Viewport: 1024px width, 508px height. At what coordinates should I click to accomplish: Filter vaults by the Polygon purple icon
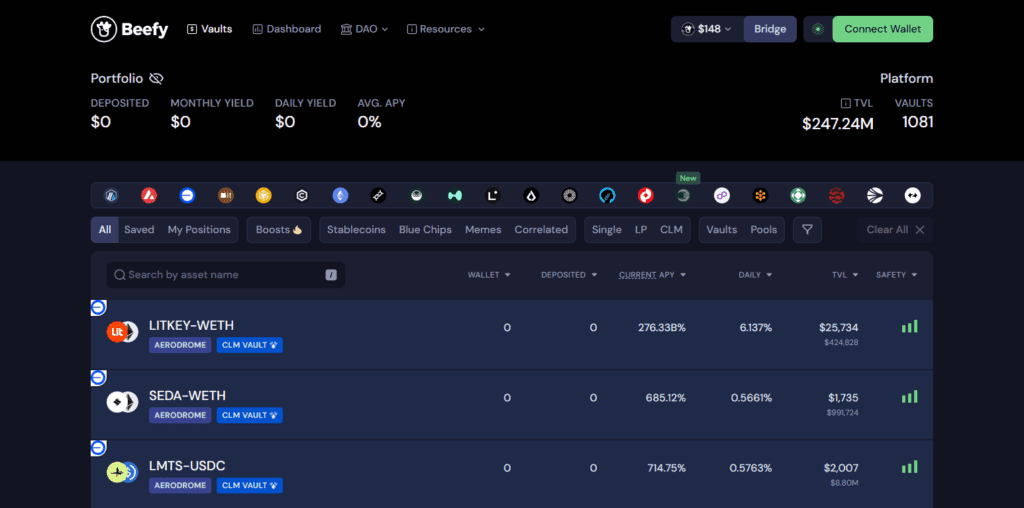(722, 195)
